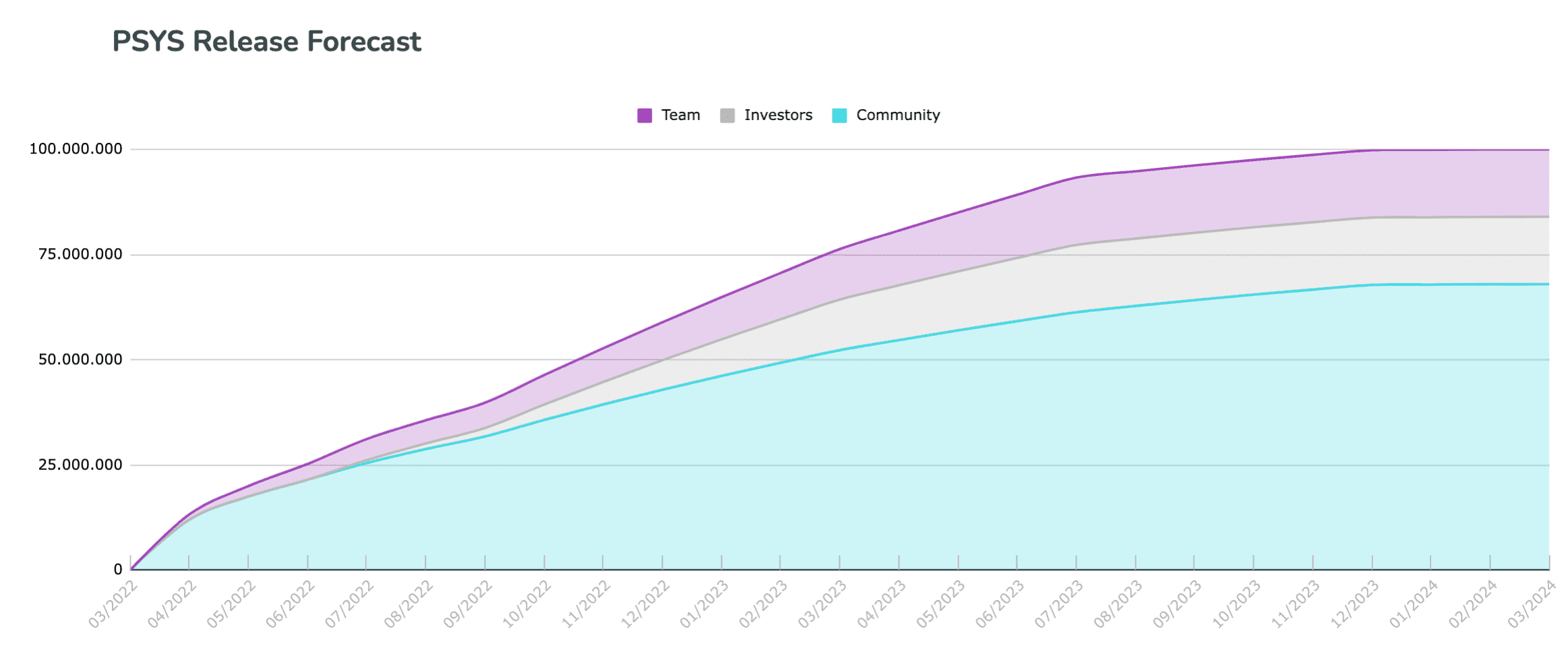Click the 50.000.000 y-axis label
The image size is (1568, 654).
pyautogui.click(x=80, y=359)
